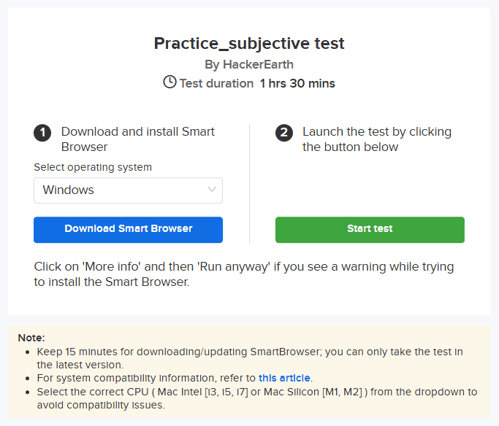Click the '1 hrs 30 mins' duration text
This screenshot has width=499, height=426.
[x=297, y=83]
